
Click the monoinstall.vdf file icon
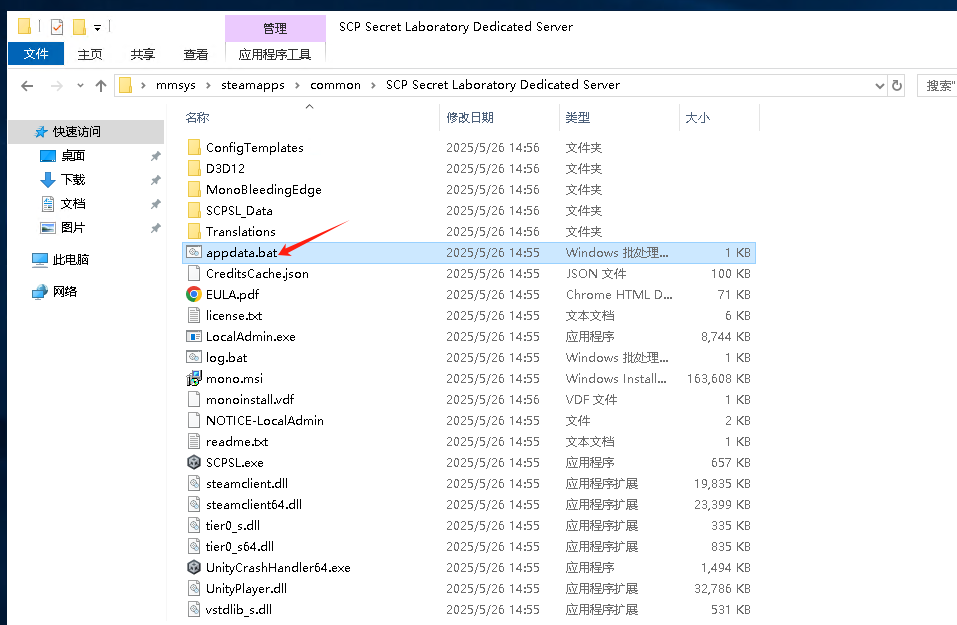[x=194, y=399]
